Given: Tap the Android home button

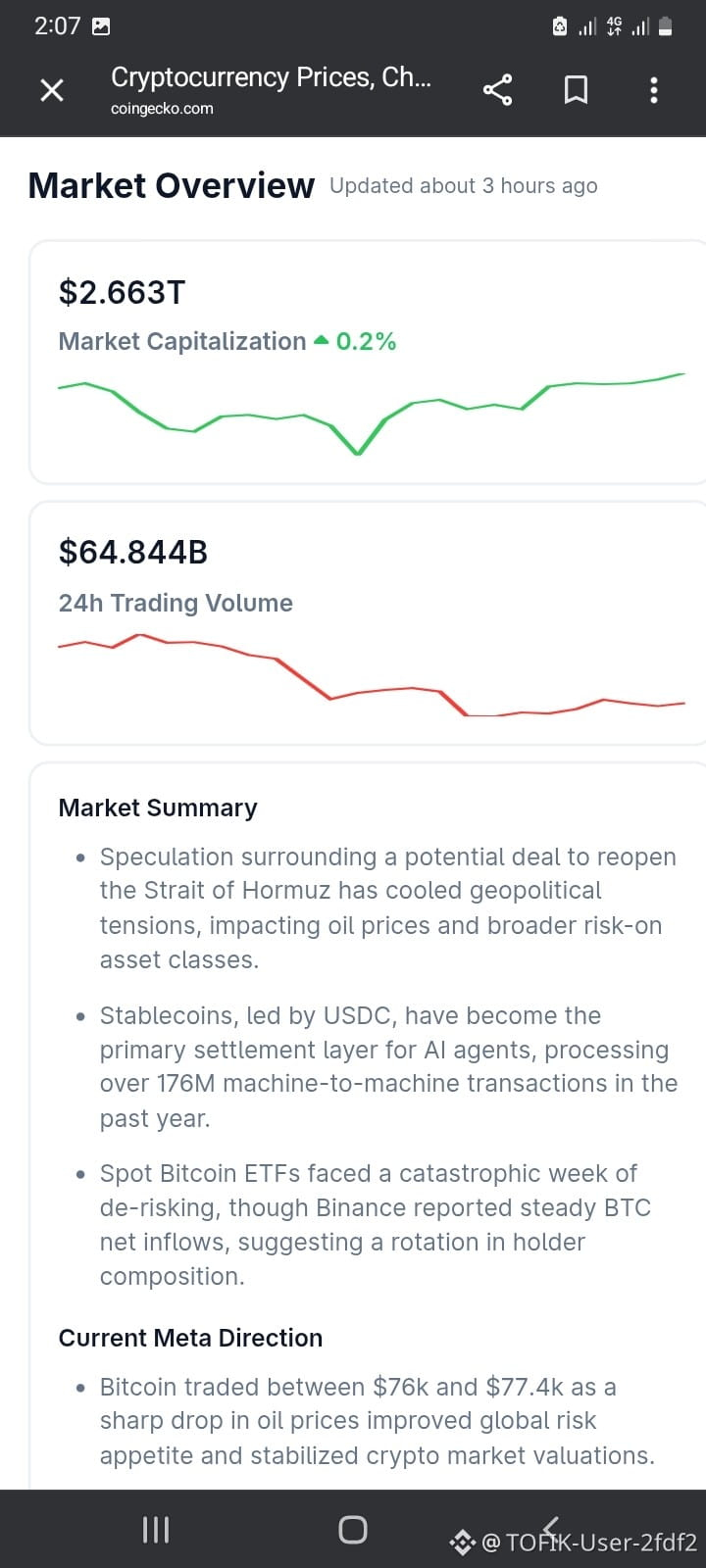Looking at the screenshot, I should (x=353, y=1529).
